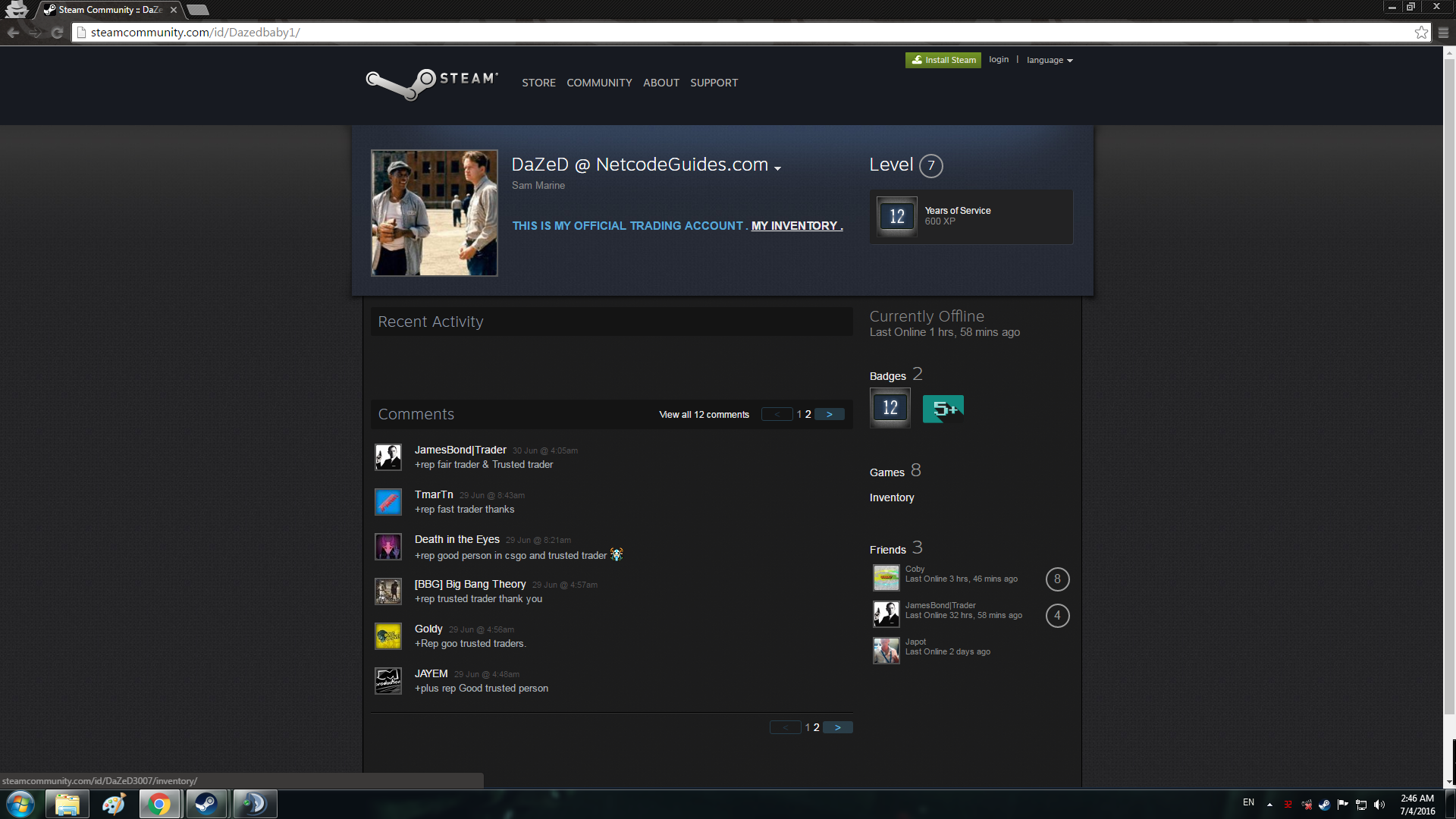
Task: Expand the DaZeD profile name dropdown arrow
Action: [777, 168]
